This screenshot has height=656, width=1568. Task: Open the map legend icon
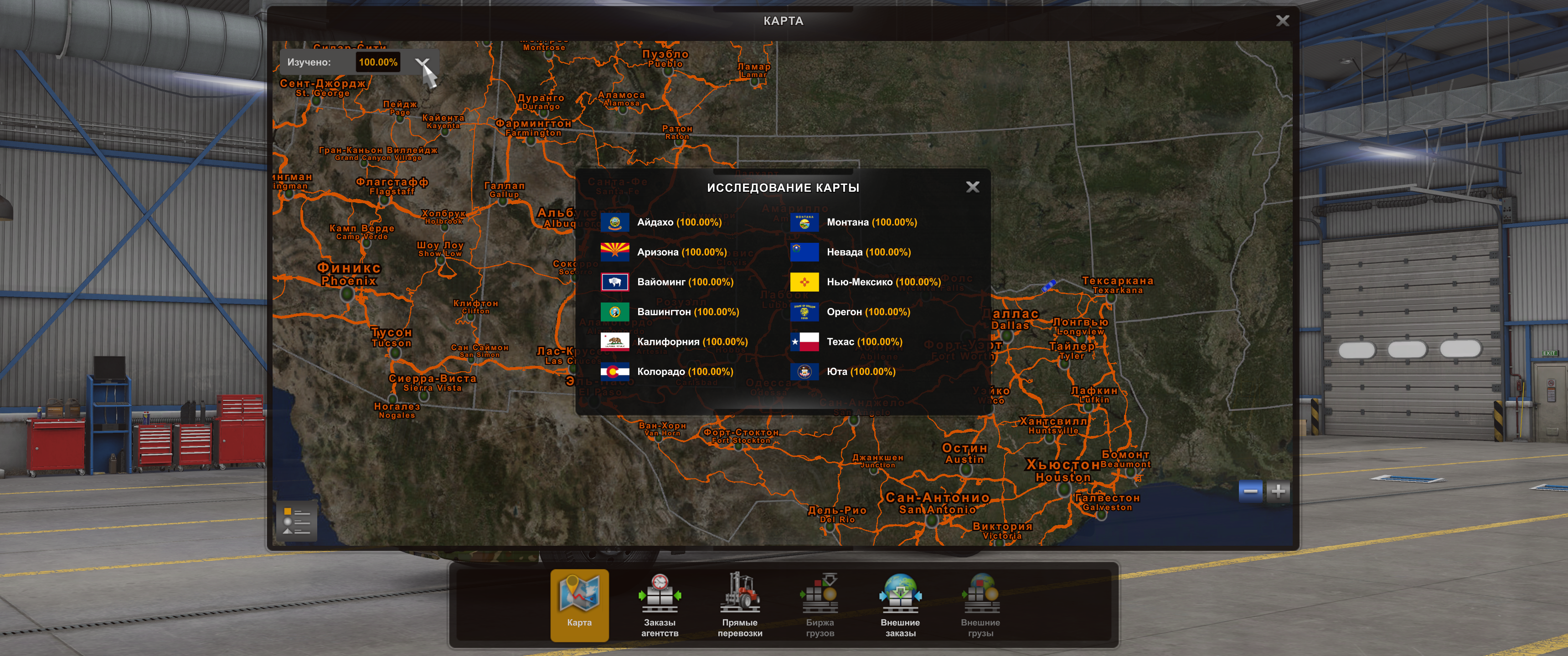click(296, 522)
